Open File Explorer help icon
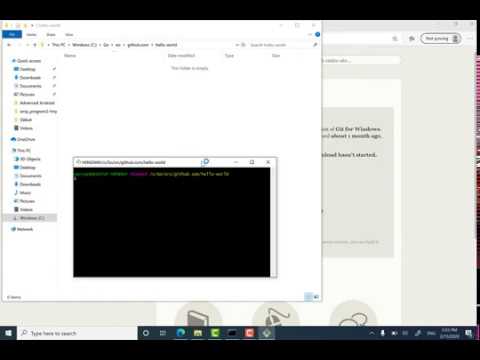The height and width of the screenshot is (360, 480). (318, 34)
